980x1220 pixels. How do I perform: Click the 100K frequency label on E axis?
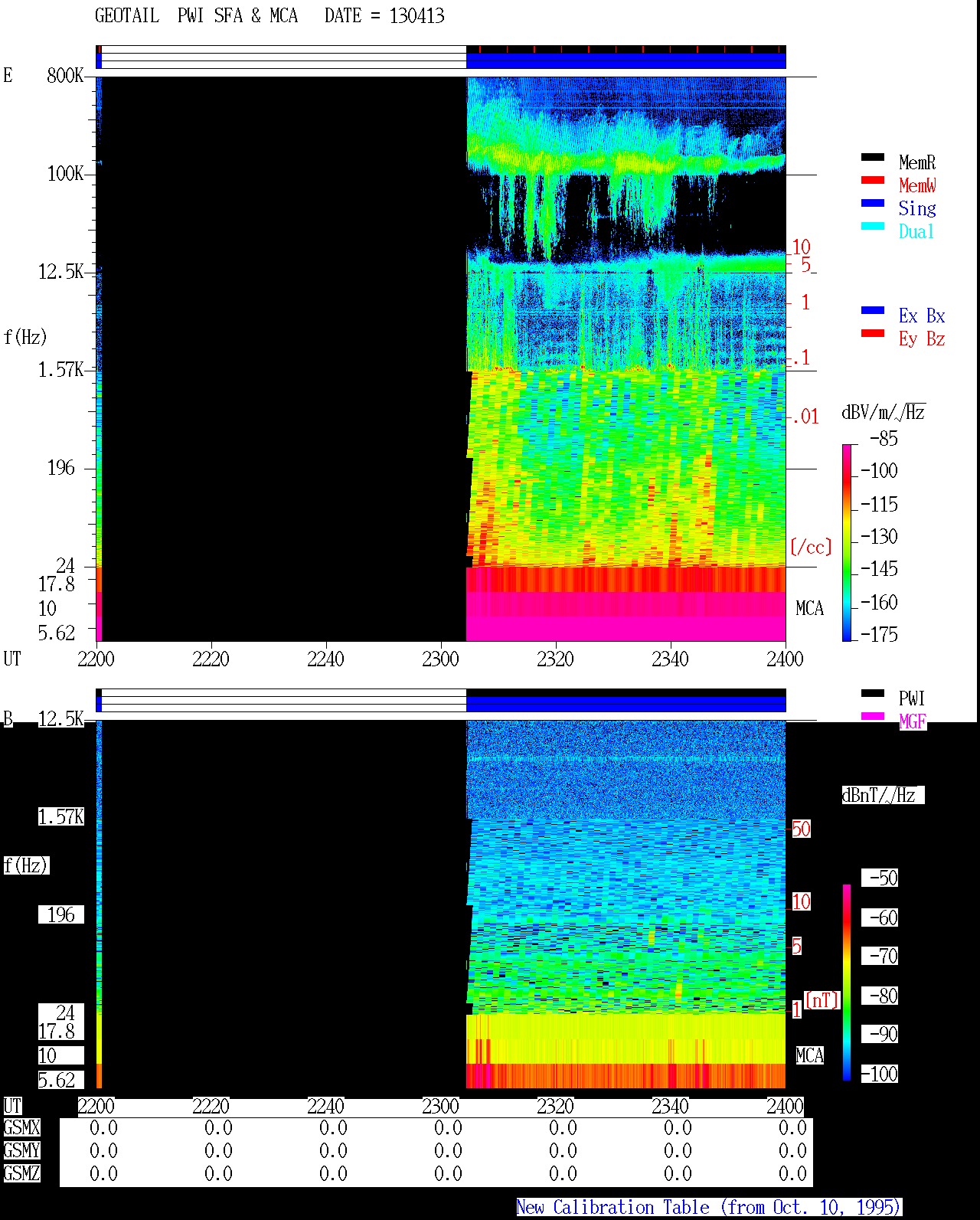pos(66,174)
